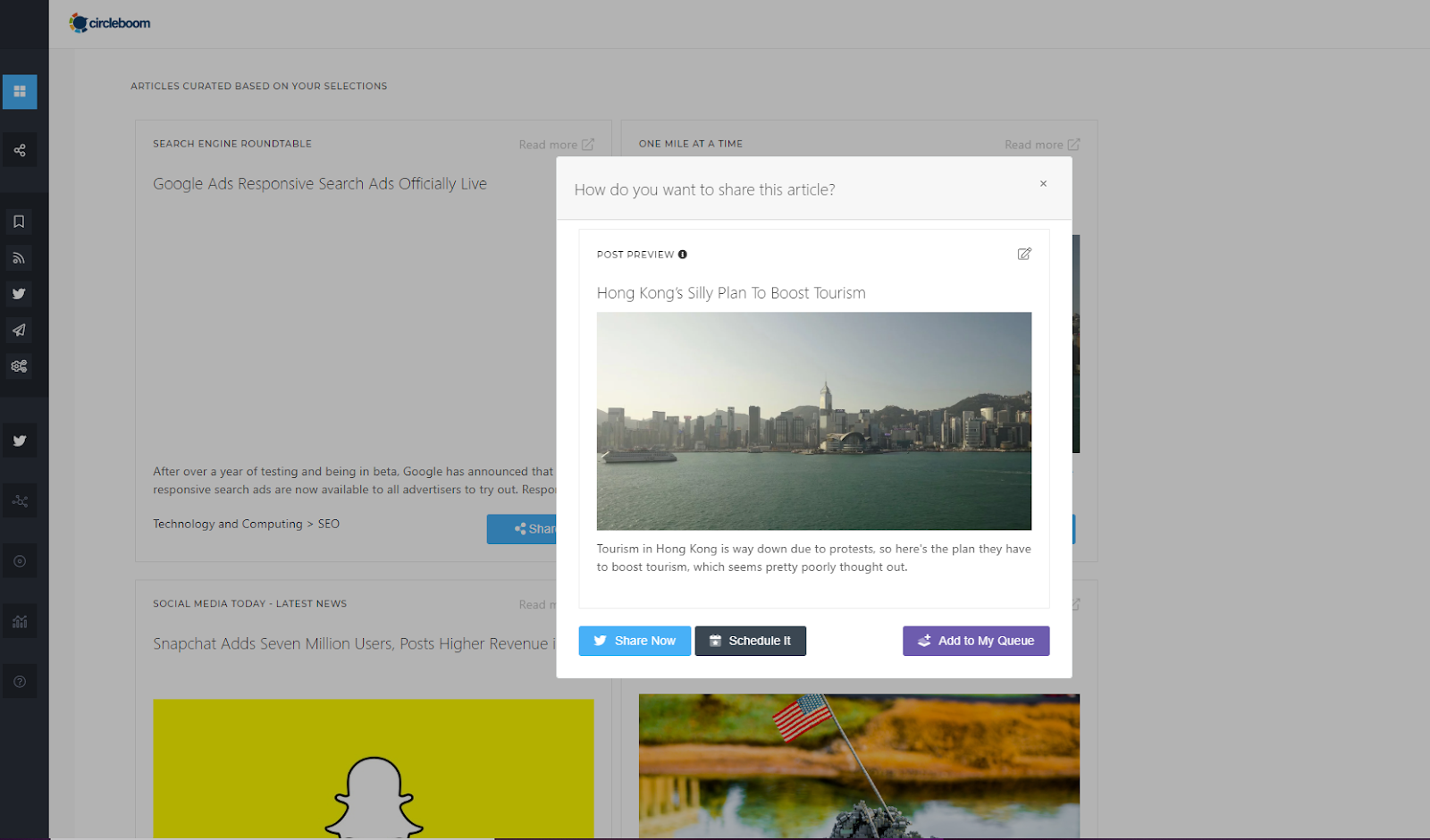
Task: Open the share nodes icon in sidebar
Action: [20, 150]
